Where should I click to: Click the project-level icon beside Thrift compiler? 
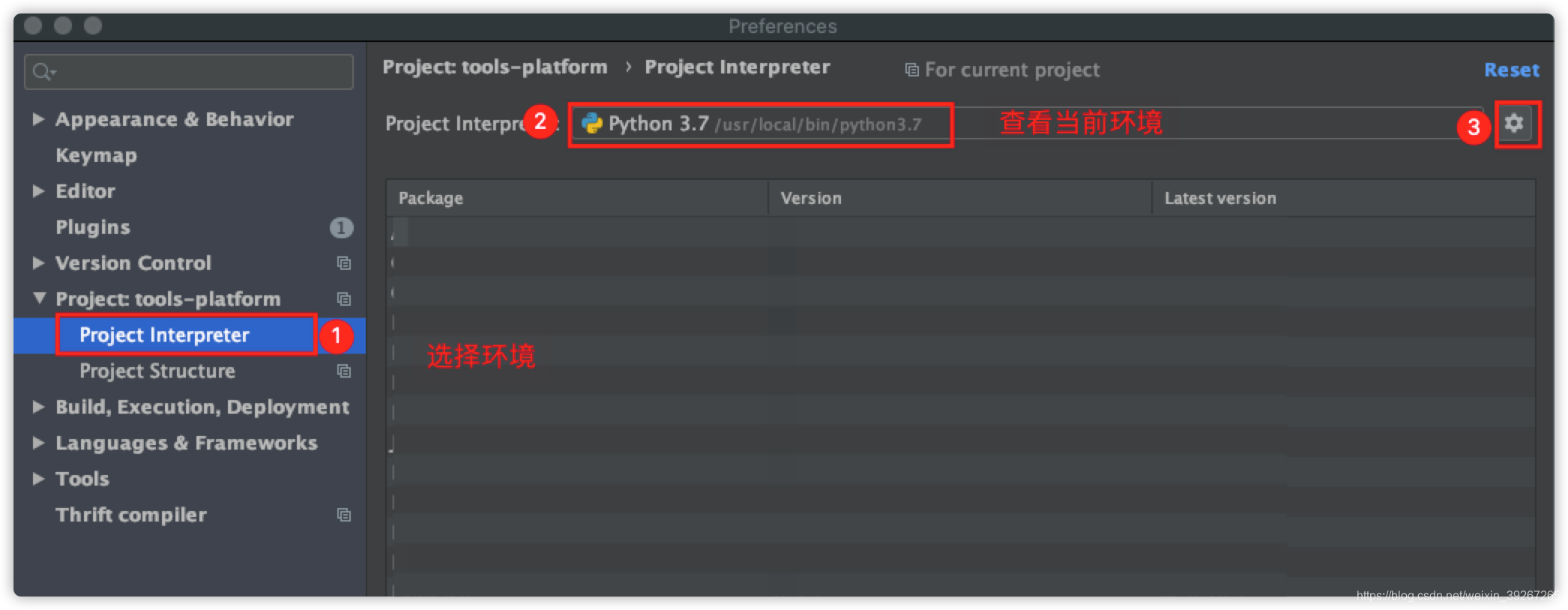pos(344,515)
